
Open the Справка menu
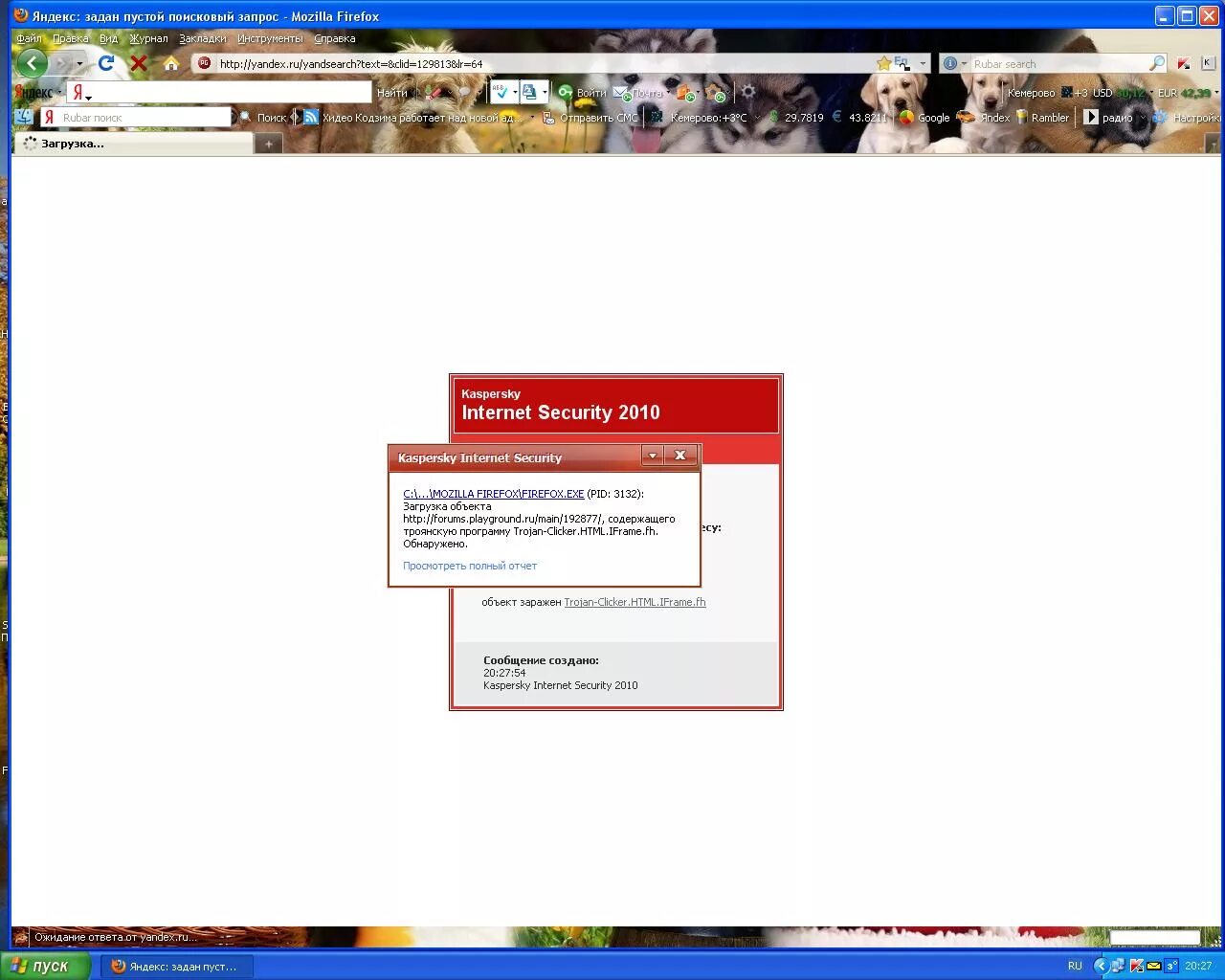tap(334, 38)
